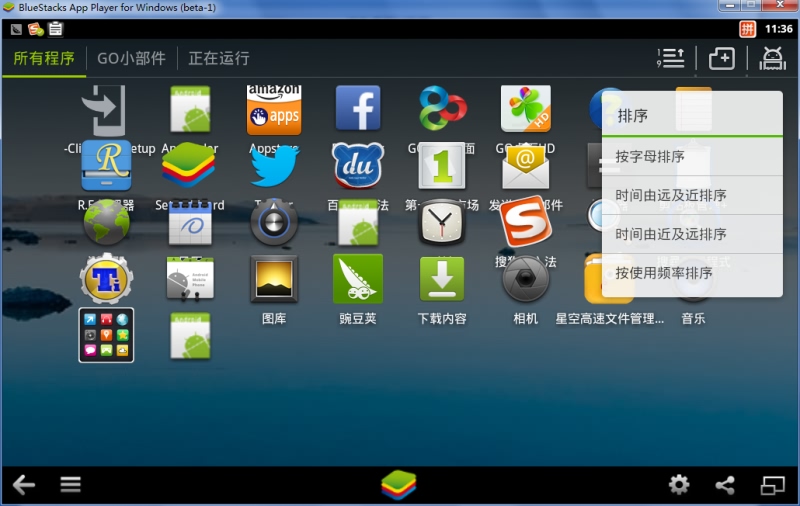Choose 按字母排序 sort option

692,157
